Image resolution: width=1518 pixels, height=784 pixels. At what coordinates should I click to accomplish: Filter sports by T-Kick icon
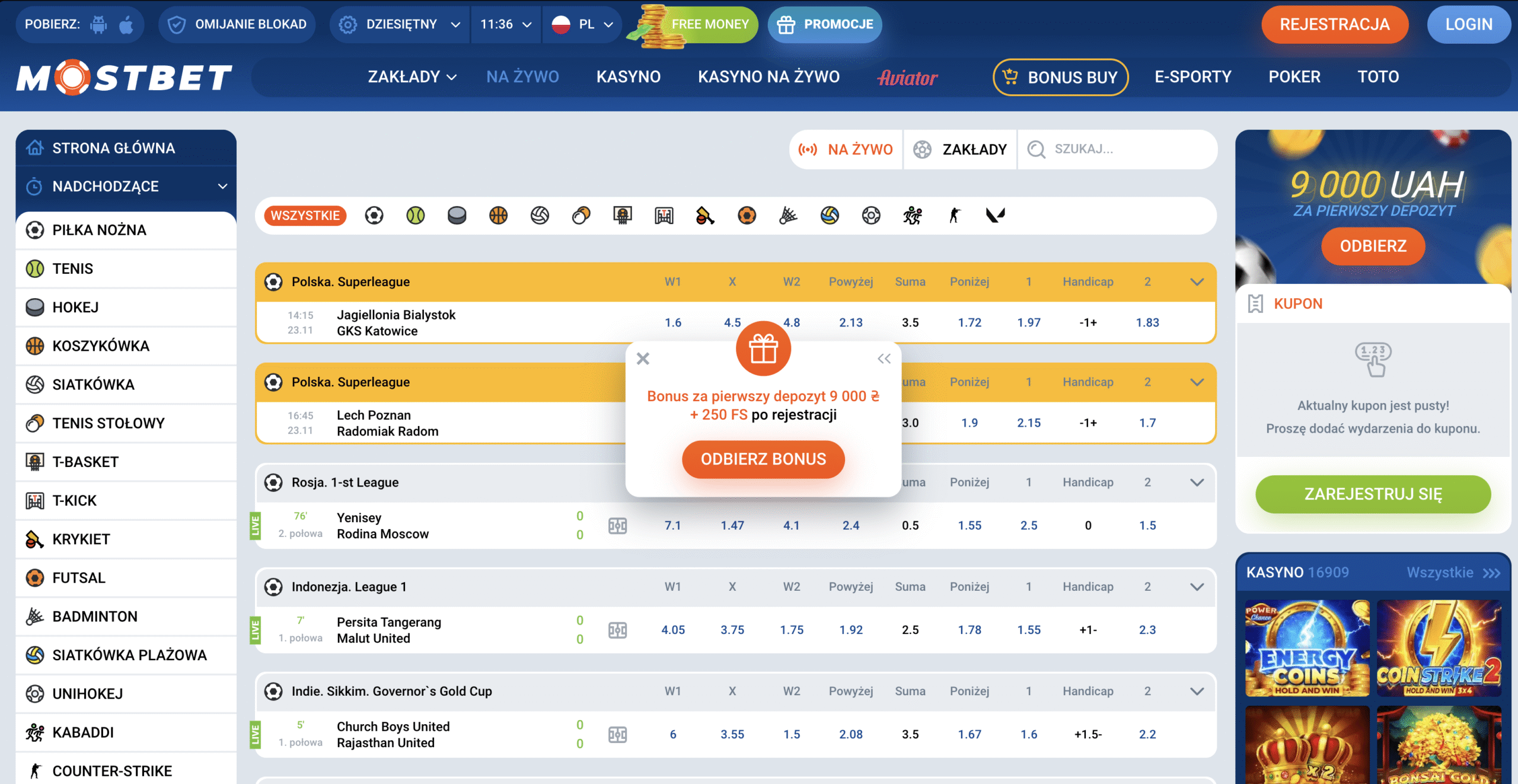click(664, 215)
